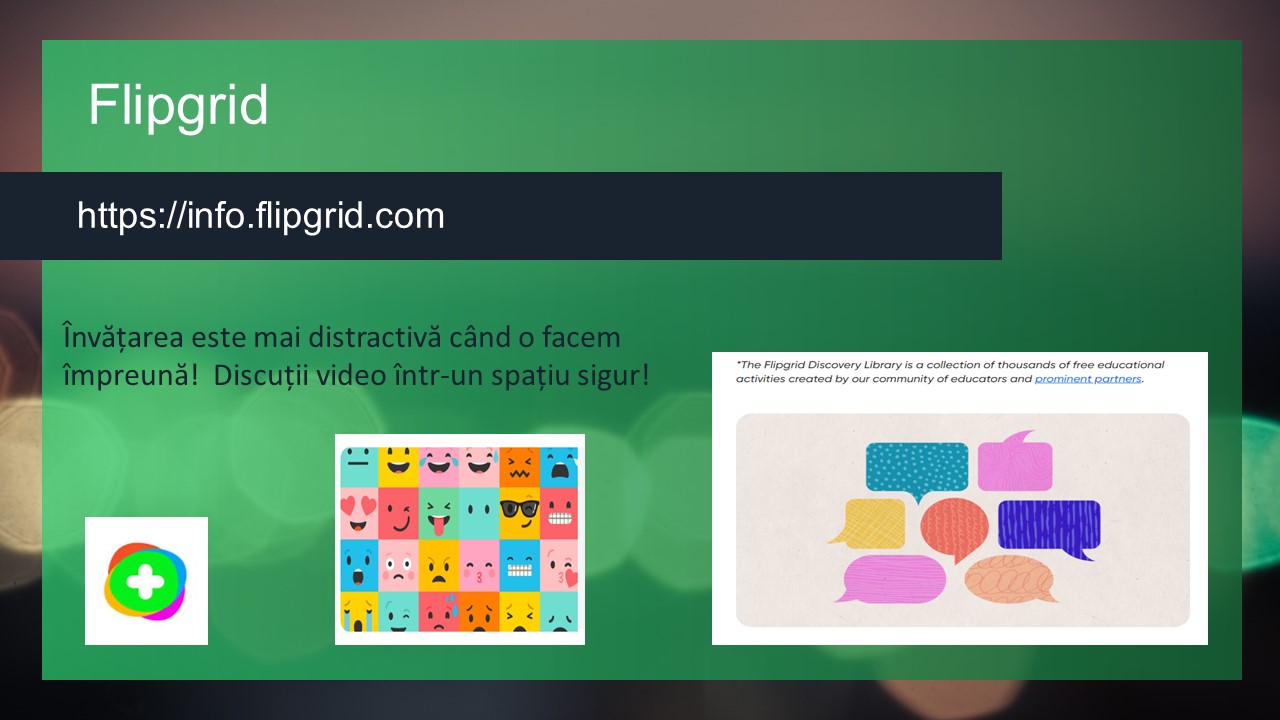1280x720 pixels.
Task: Click the orange-red center speech bubble
Action: click(954, 528)
